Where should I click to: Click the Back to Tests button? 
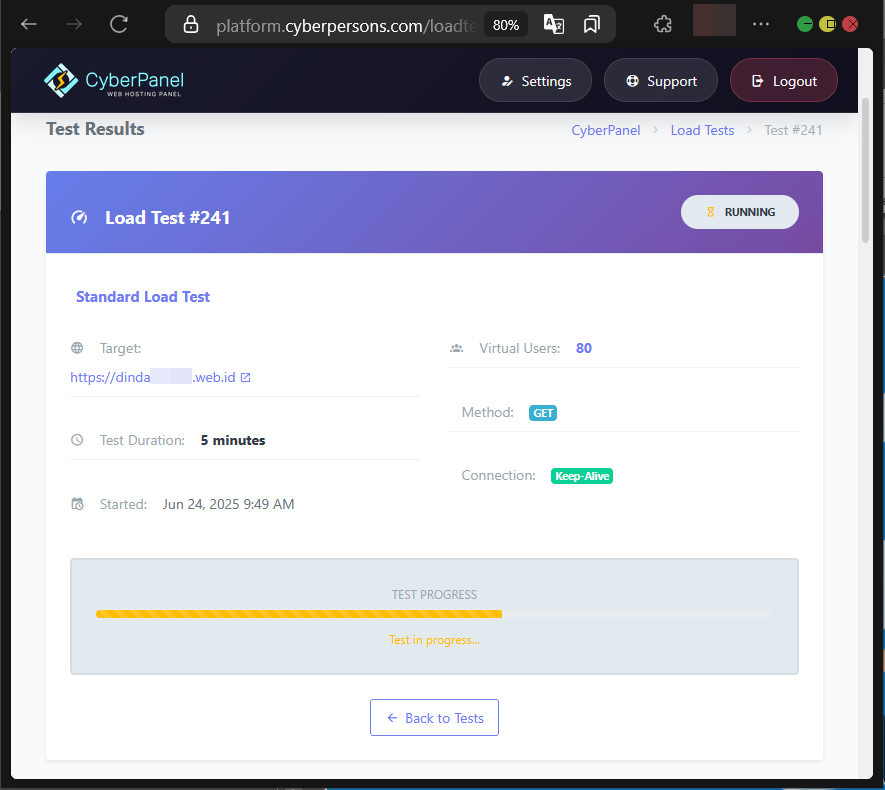click(434, 718)
